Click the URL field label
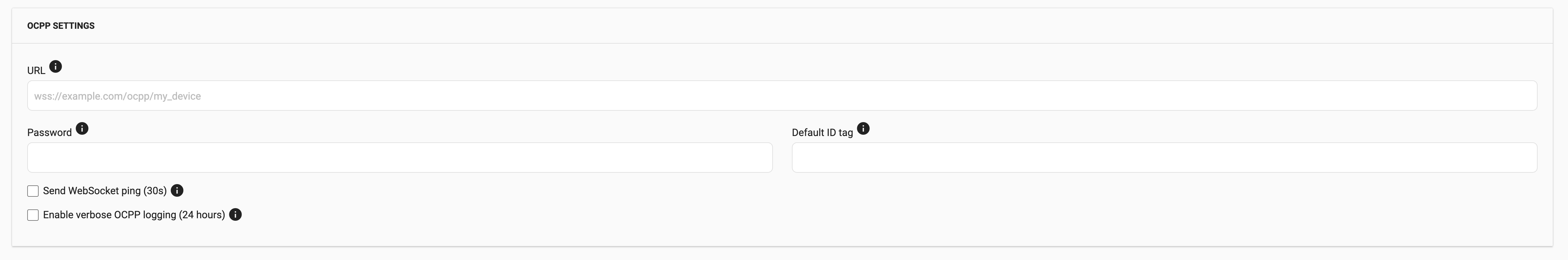Screen dimensions: 1568x260 [36, 71]
